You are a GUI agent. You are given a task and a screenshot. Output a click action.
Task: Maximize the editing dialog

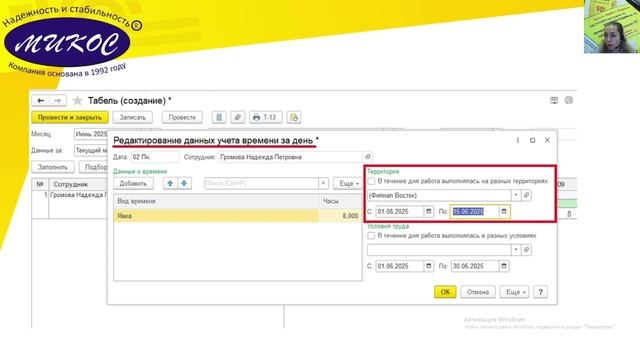(x=532, y=140)
